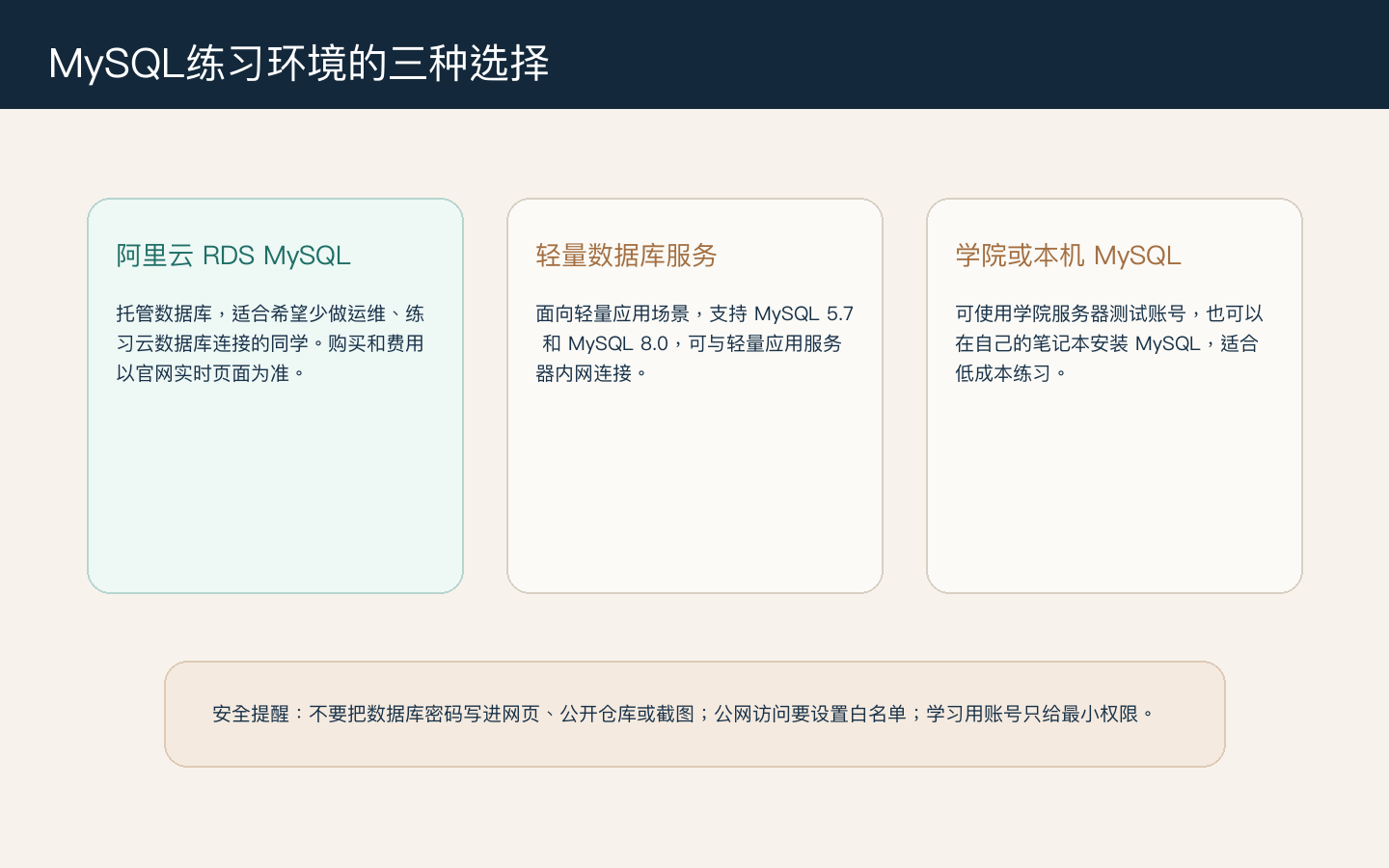
Task: Select the 学院或本机 MySQL card heading
Action: (1068, 256)
